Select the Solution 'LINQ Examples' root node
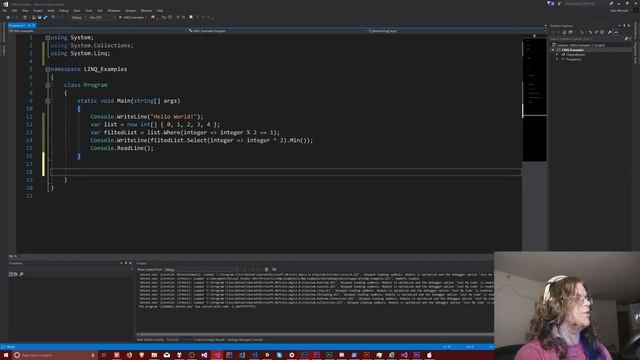This screenshot has height=360, width=640. [579, 45]
